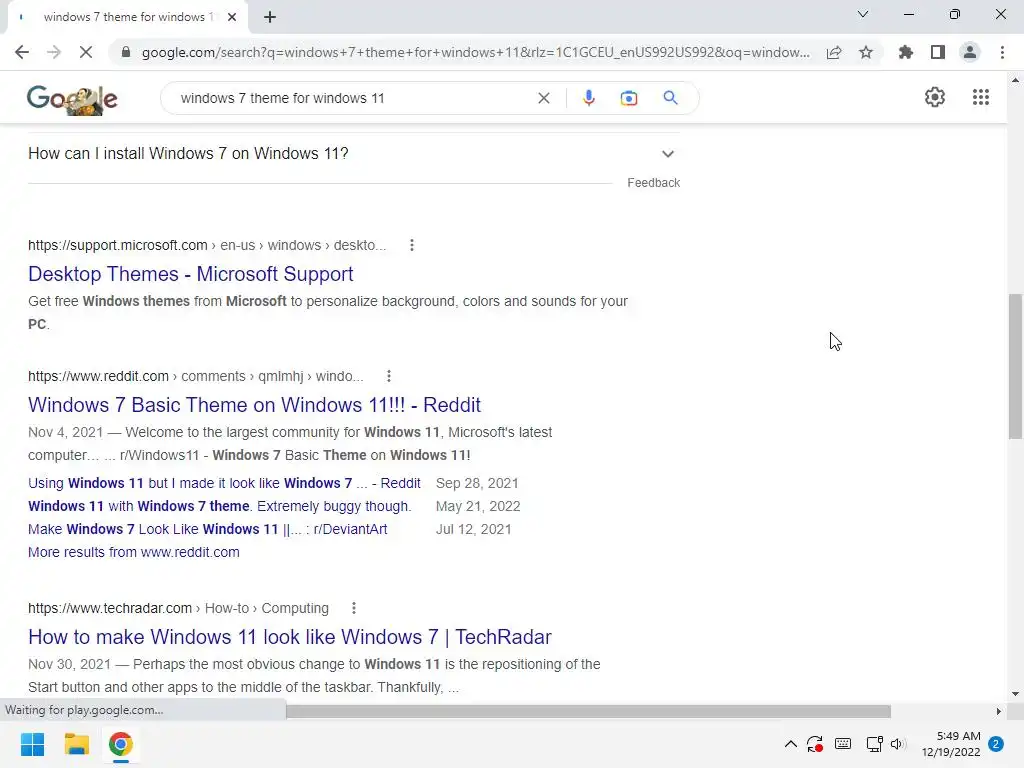Close the windows 7 theme tab
1024x768 pixels.
pyautogui.click(x=232, y=17)
